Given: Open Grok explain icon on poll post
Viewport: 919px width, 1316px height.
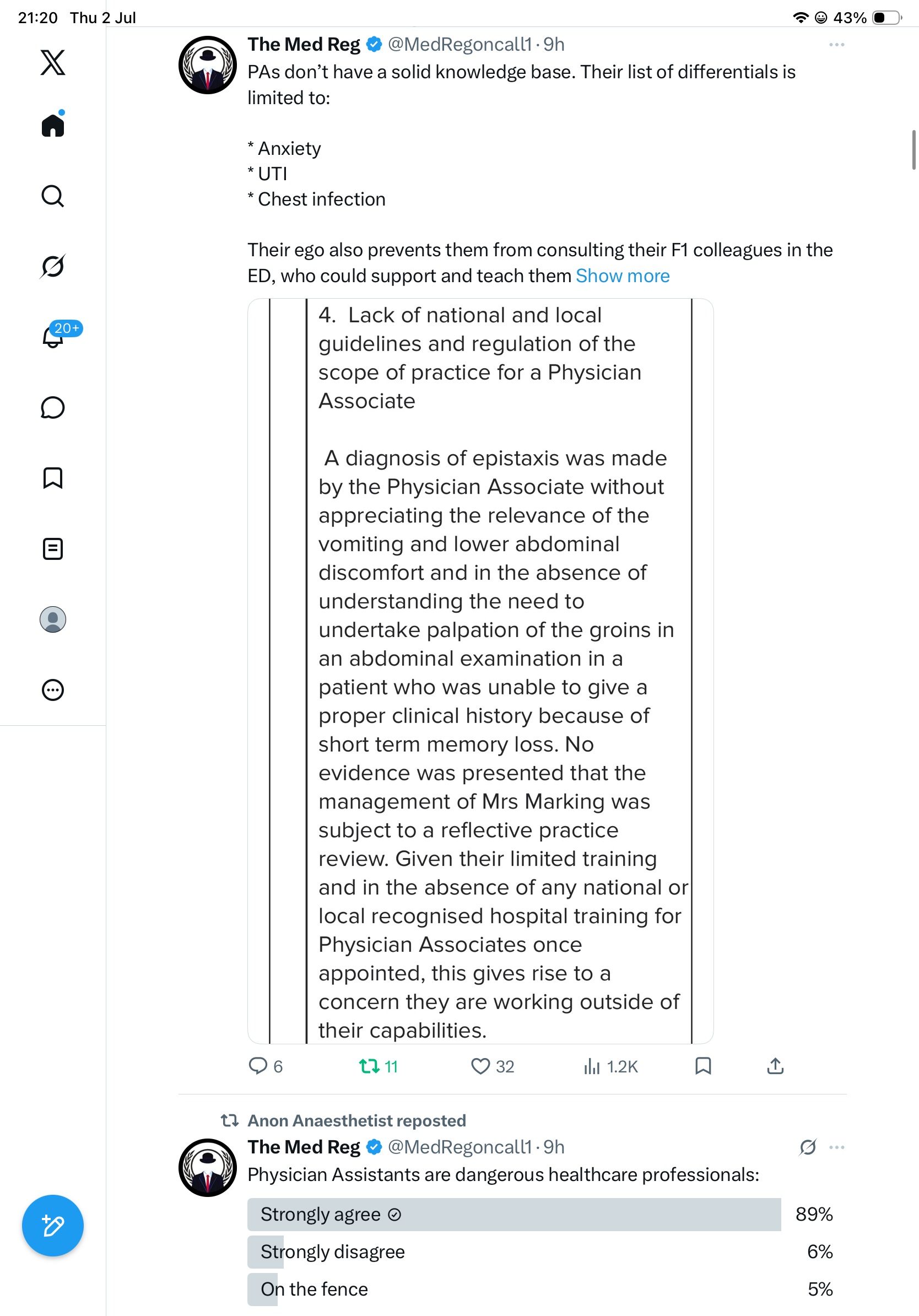Looking at the screenshot, I should click(808, 1147).
